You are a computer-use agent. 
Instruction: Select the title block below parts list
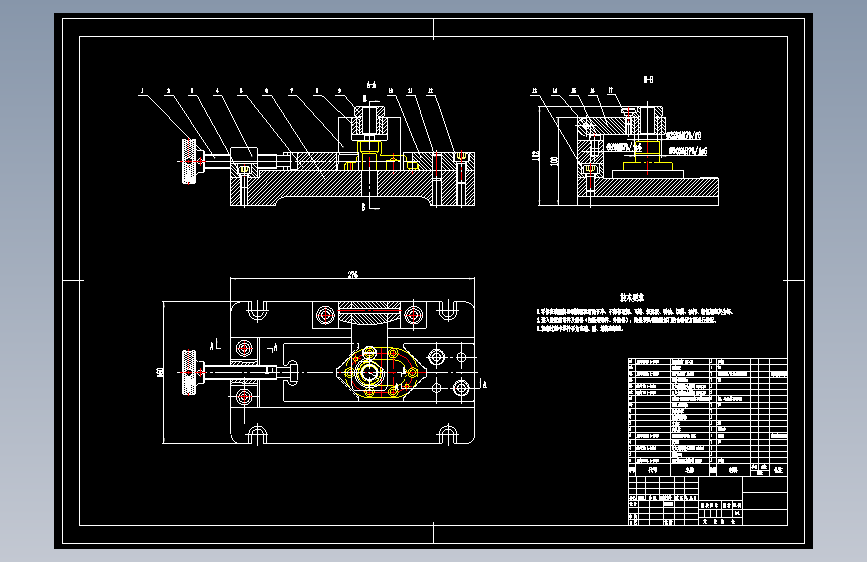pos(708,501)
